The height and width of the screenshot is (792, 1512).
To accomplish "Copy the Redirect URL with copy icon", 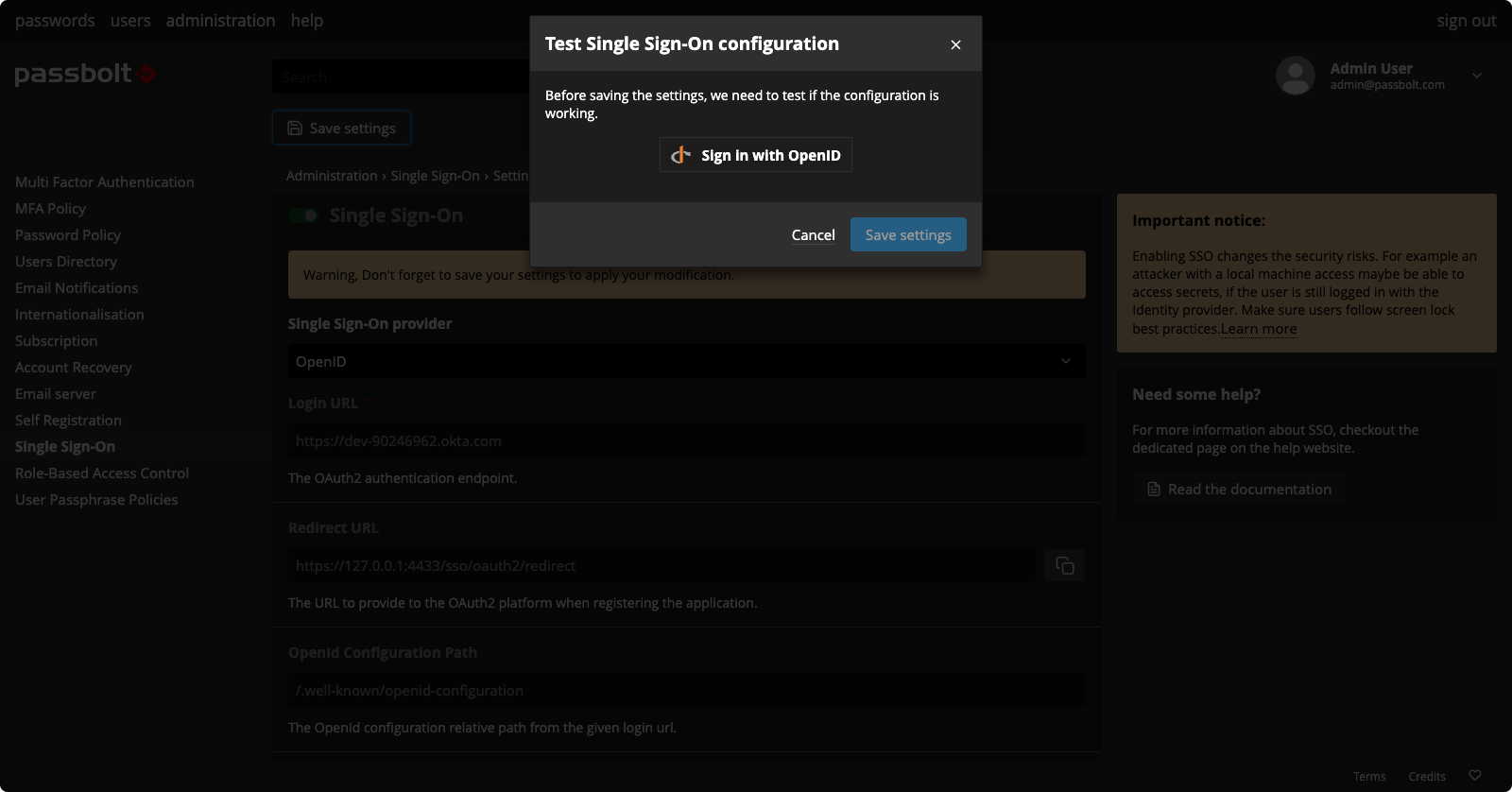I will point(1064,565).
